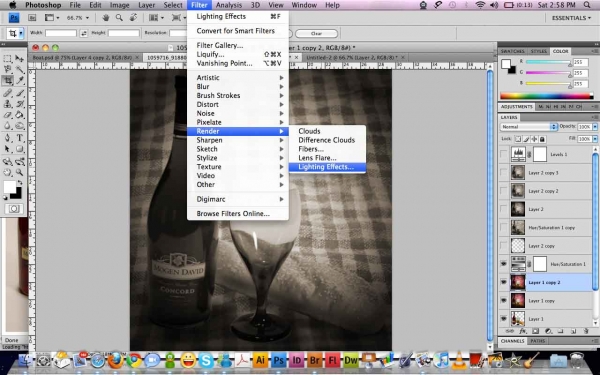
Task: Open Illustrator from the Dock
Action: tap(260, 360)
